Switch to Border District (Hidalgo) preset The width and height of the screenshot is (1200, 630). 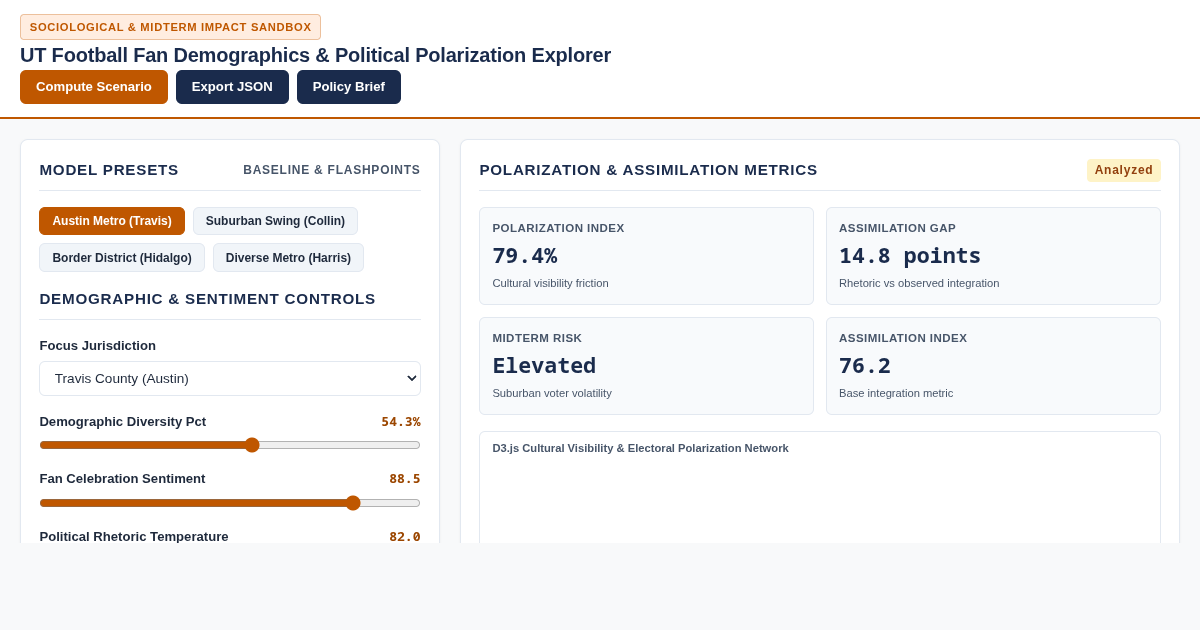click(122, 258)
